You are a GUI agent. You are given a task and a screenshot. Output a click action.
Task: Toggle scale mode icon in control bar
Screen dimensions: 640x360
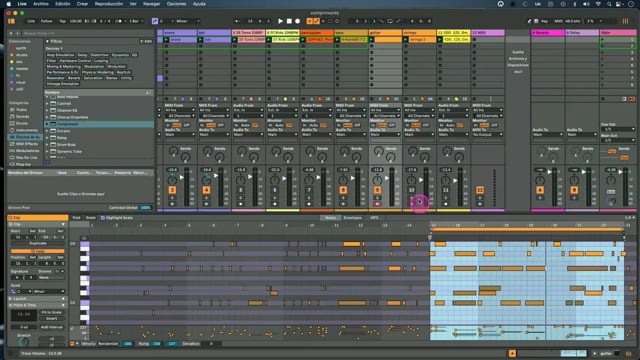pyautogui.click(x=155, y=21)
